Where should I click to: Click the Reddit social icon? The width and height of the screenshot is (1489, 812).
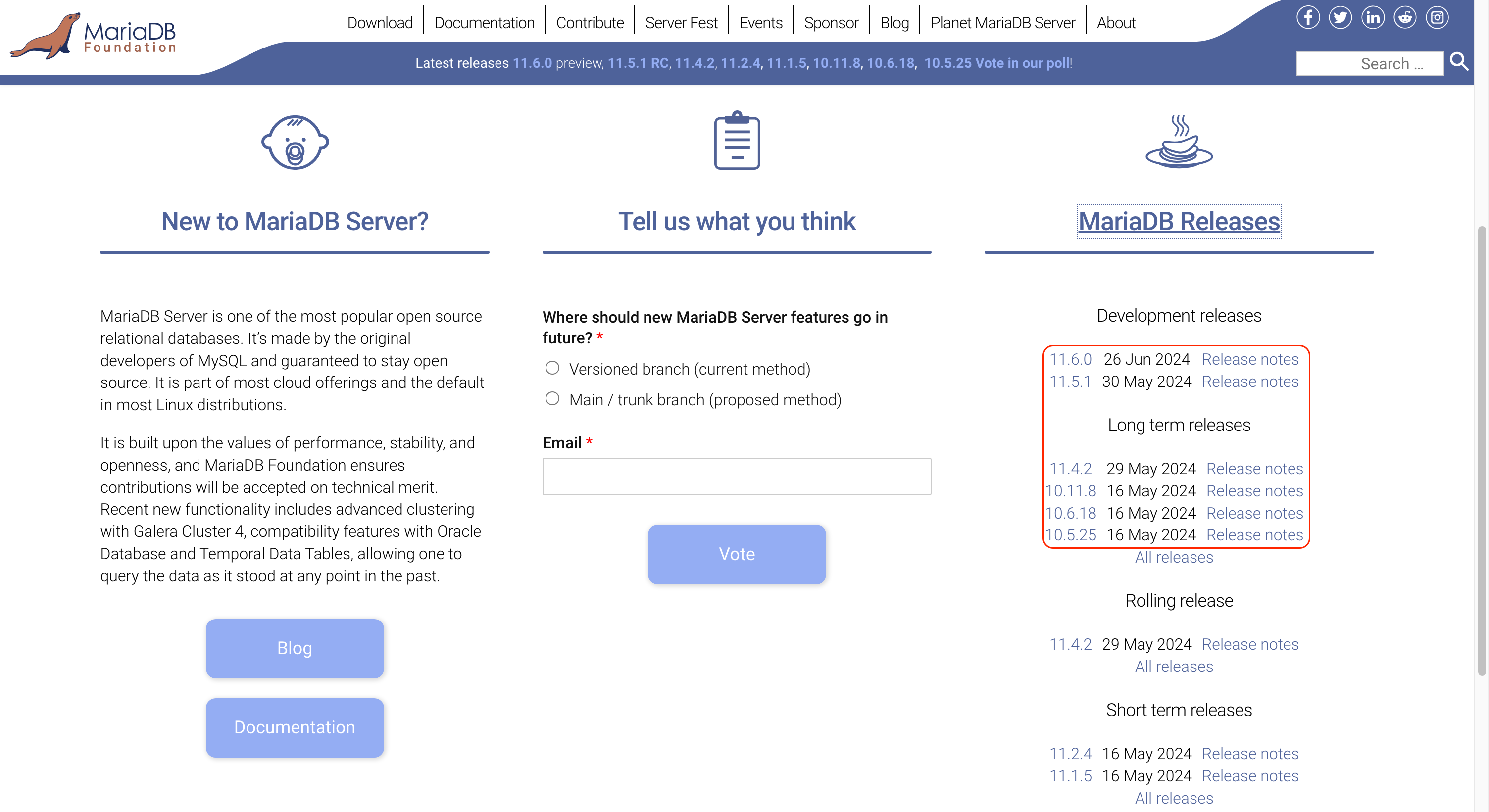point(1405,17)
